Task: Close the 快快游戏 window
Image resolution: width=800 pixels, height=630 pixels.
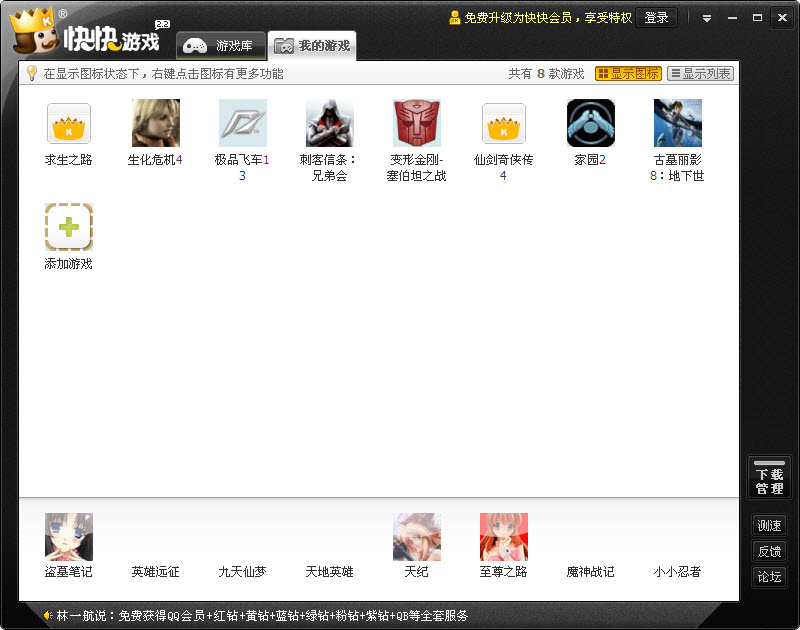Action: coord(782,18)
